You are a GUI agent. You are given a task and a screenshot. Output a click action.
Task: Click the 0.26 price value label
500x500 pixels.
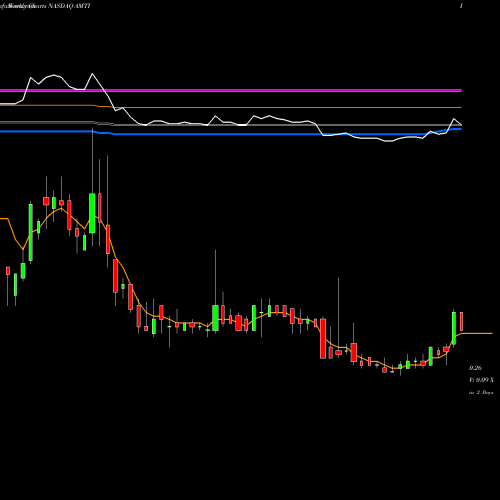pos(475,368)
